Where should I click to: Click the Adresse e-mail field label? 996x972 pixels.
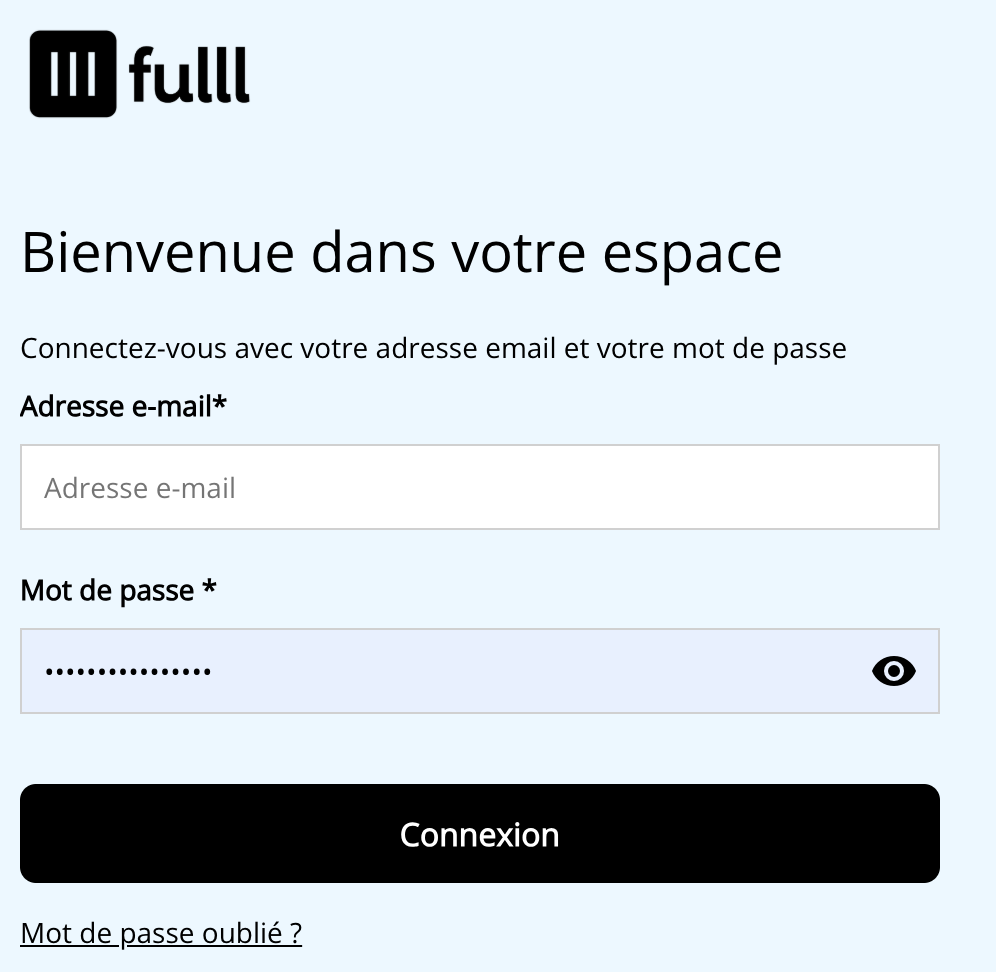pyautogui.click(x=116, y=407)
